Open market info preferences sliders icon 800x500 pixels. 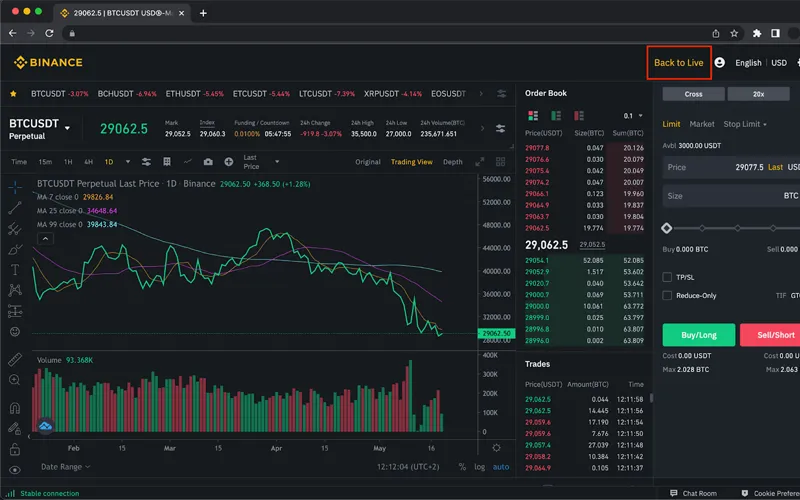tap(501, 129)
